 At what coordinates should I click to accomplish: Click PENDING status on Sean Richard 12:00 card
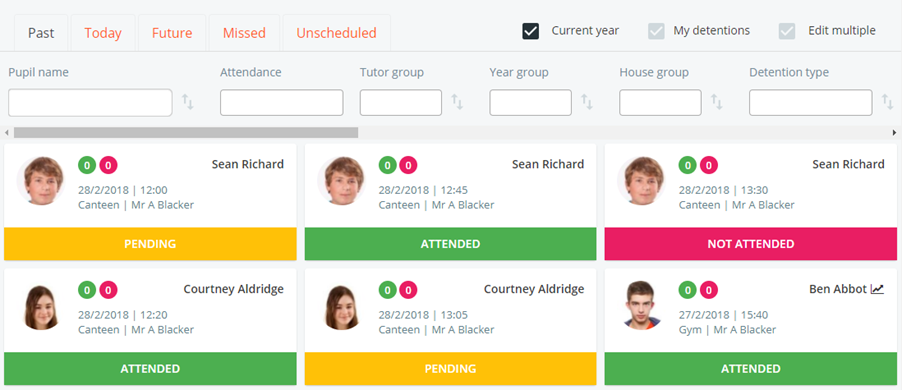coord(150,244)
